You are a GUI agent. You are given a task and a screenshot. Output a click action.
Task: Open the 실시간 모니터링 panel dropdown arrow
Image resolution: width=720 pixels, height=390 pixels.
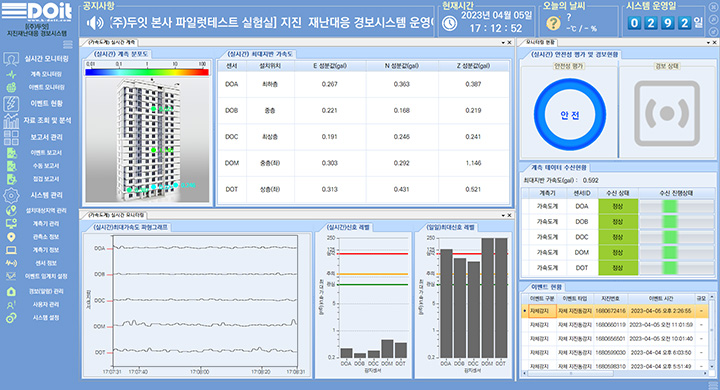point(503,215)
